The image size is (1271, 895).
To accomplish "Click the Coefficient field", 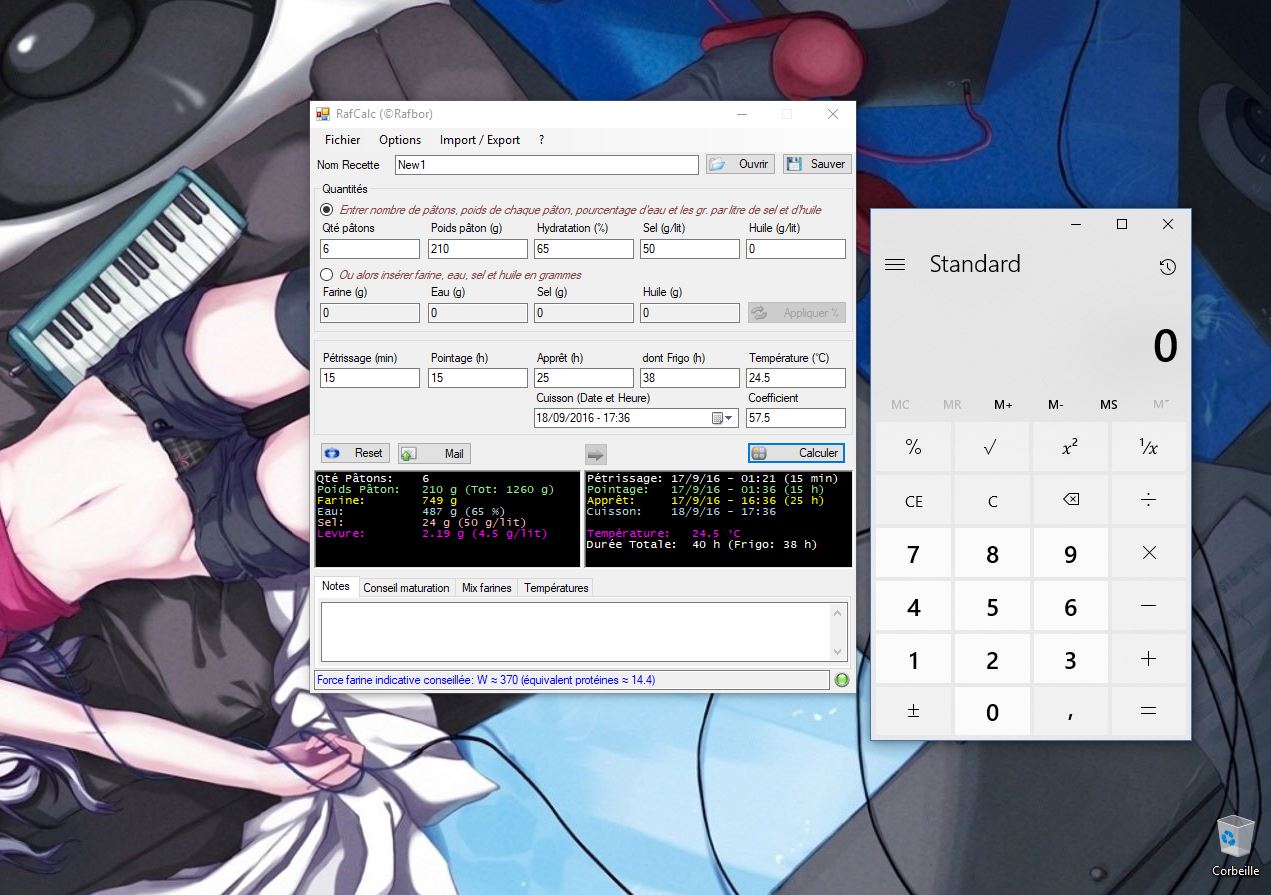I will 796,418.
